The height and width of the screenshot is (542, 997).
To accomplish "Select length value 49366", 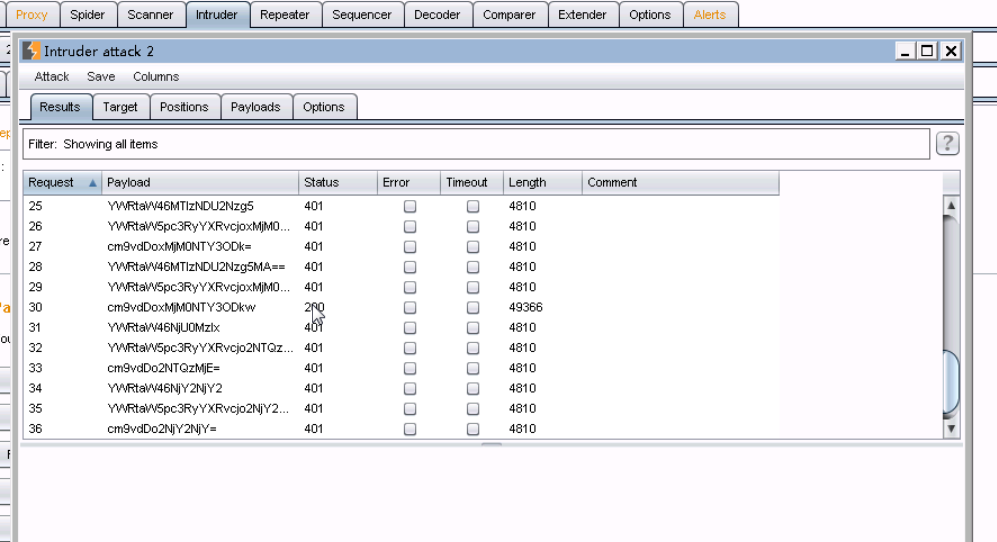I will click(x=525, y=307).
